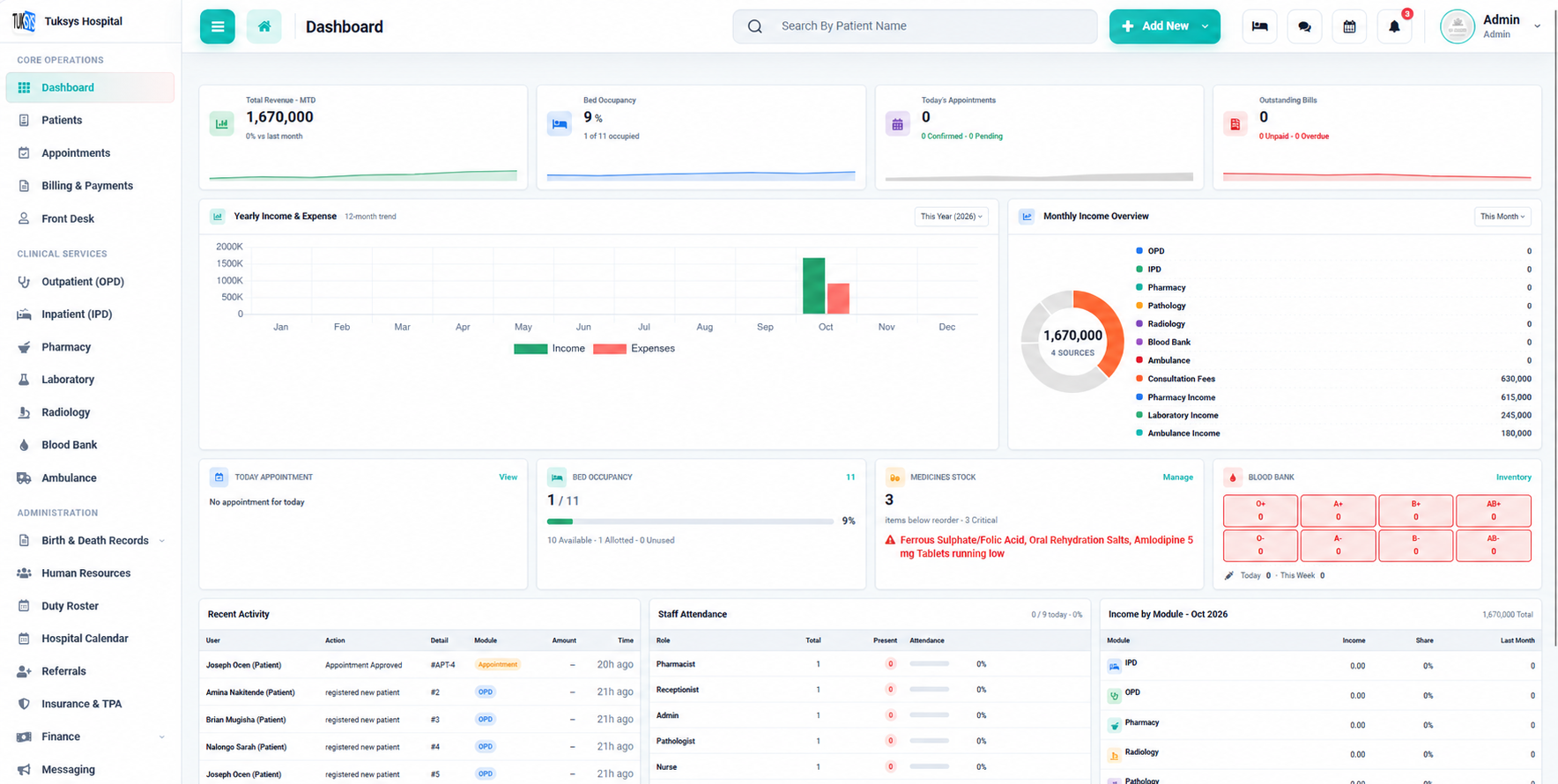Open the calendar icon in header
The width and height of the screenshot is (1558, 784).
click(1349, 26)
